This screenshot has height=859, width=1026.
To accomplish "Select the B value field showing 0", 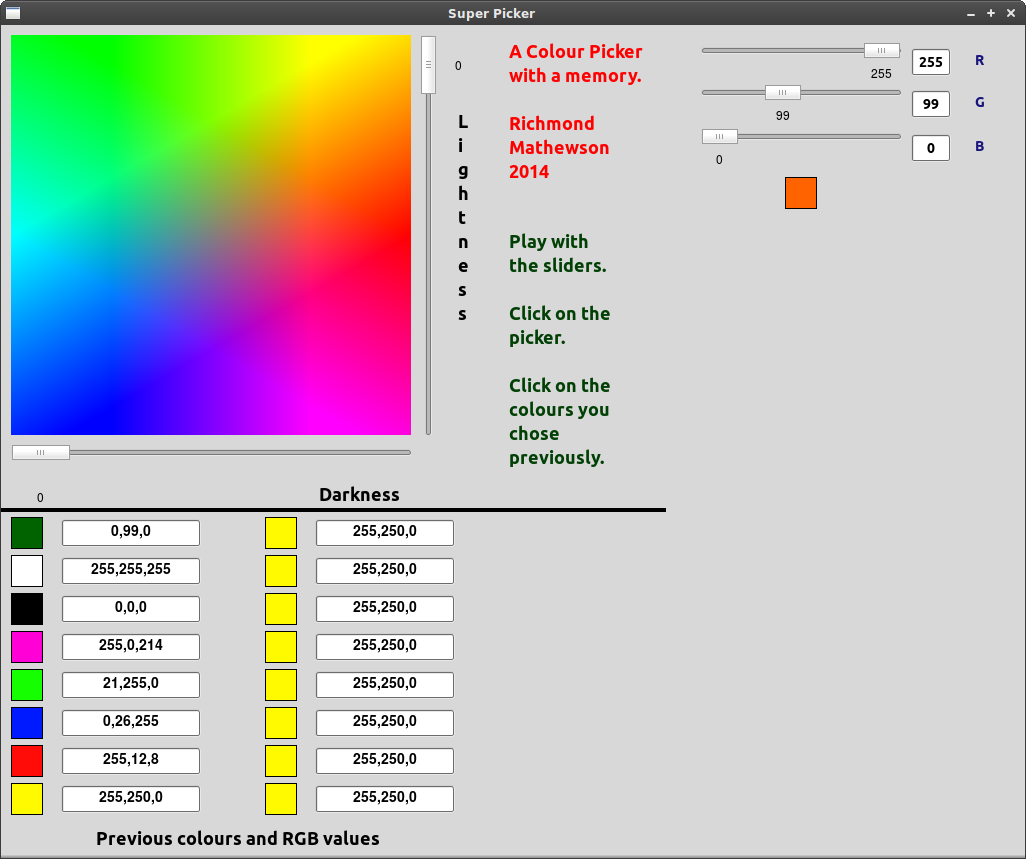I will 930,148.
